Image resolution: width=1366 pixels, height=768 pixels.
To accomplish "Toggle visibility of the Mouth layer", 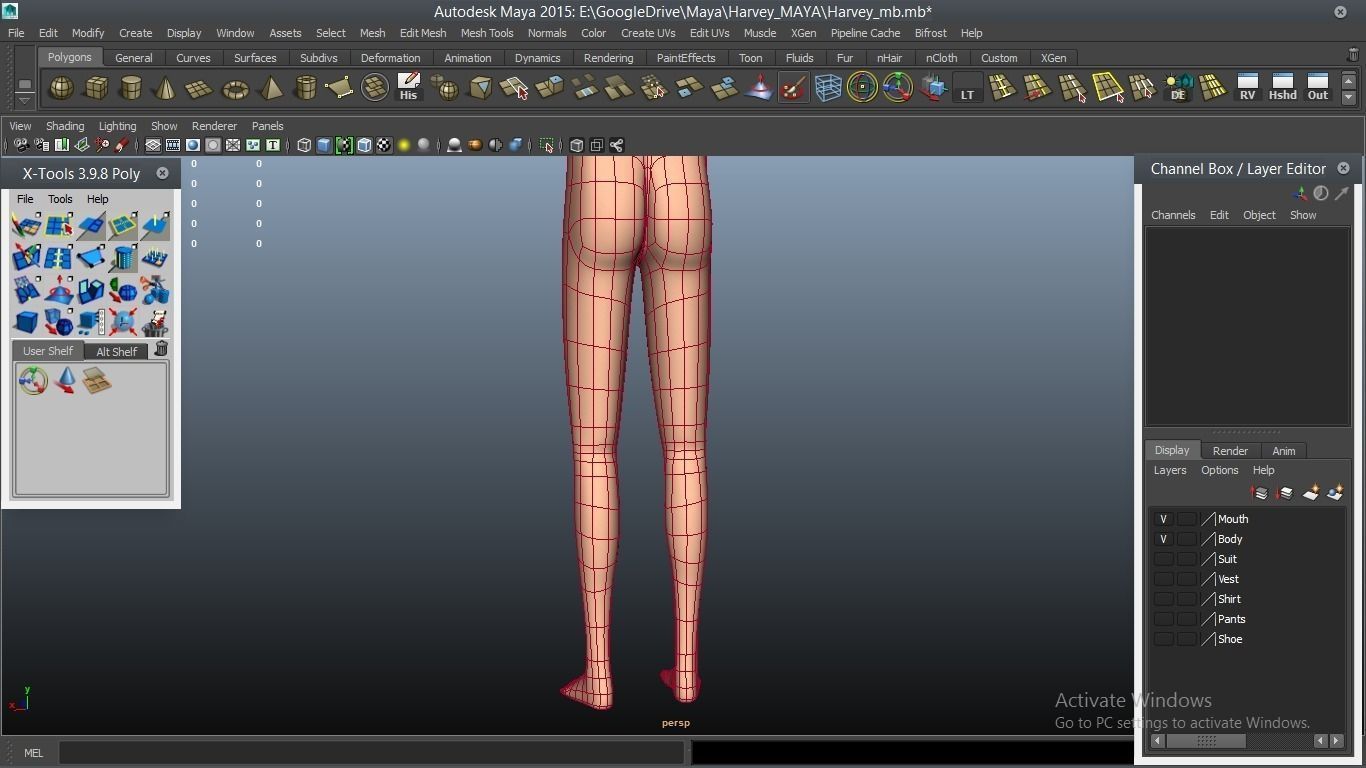I will pyautogui.click(x=1163, y=519).
